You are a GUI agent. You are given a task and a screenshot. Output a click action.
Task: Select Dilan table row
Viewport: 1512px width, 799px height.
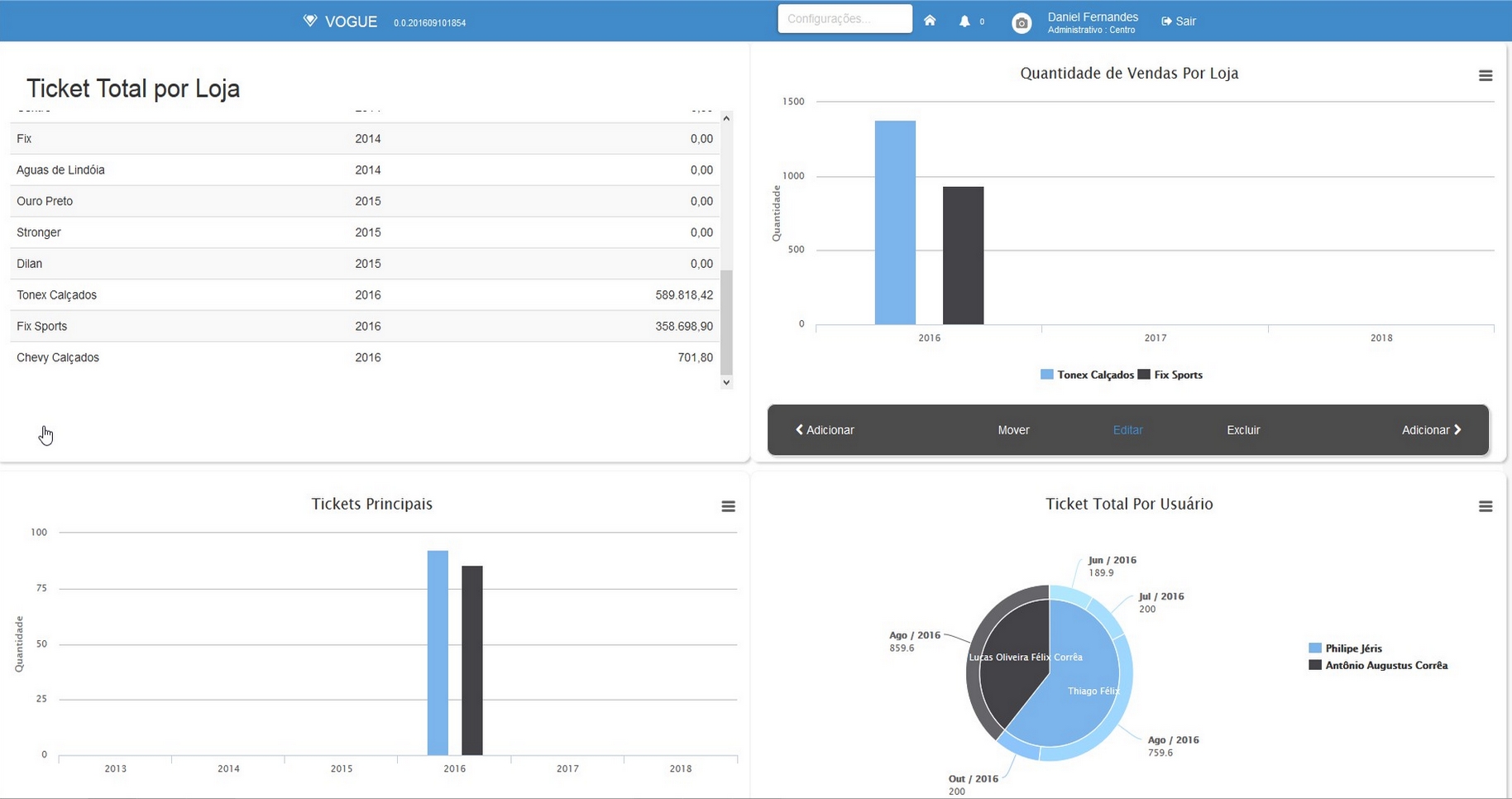click(x=365, y=264)
